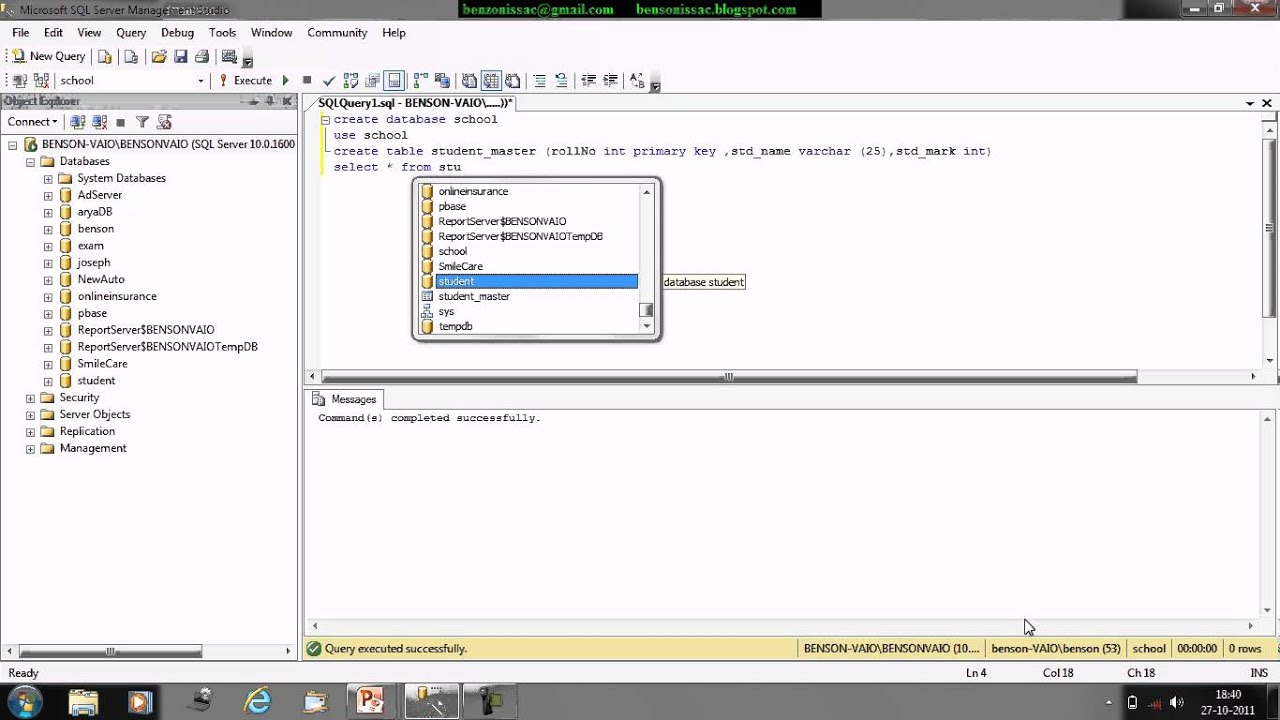Click the Save disk icon
Image resolution: width=1280 pixels, height=720 pixels.
click(x=180, y=57)
